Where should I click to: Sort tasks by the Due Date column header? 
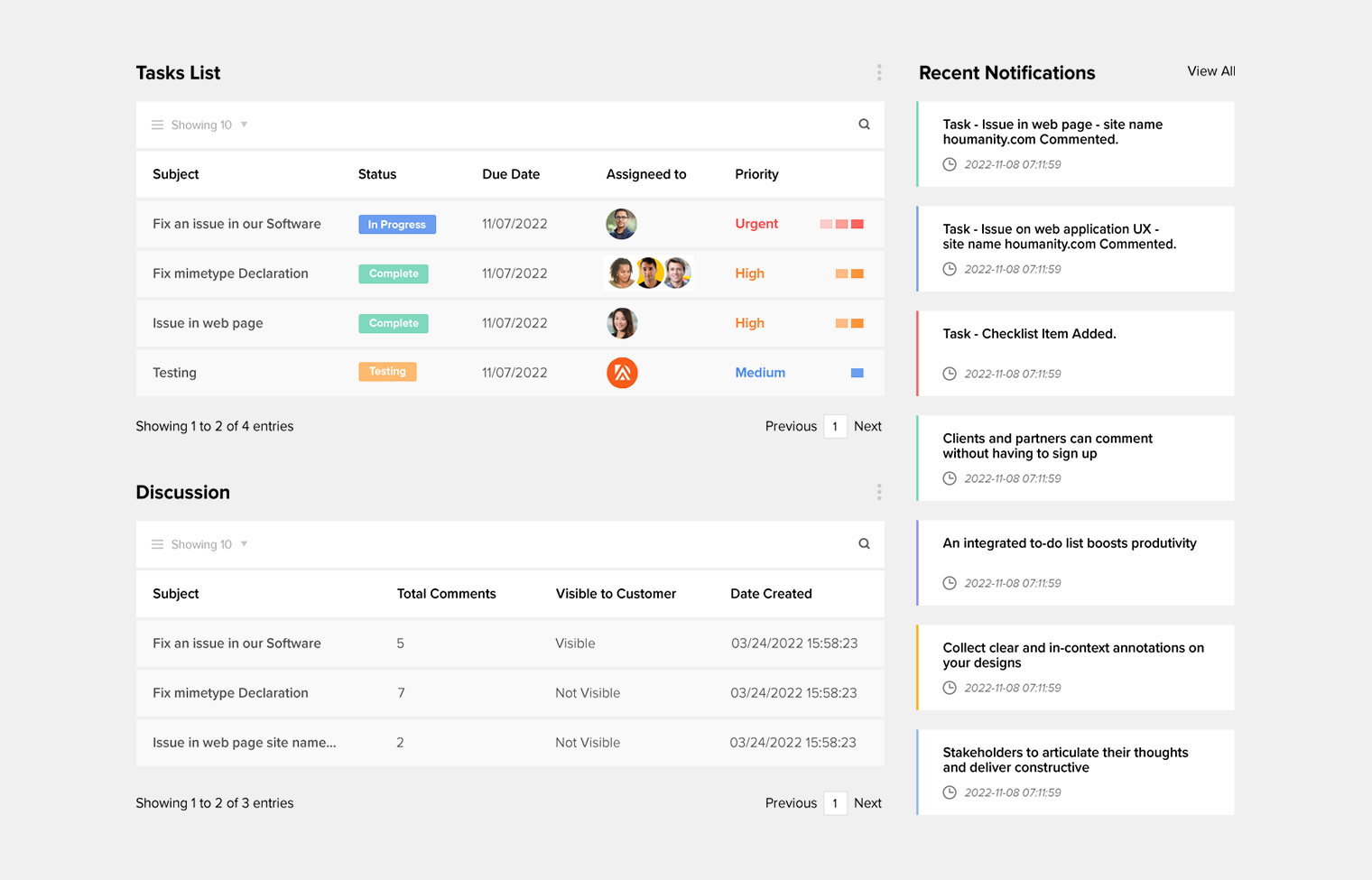coord(511,174)
